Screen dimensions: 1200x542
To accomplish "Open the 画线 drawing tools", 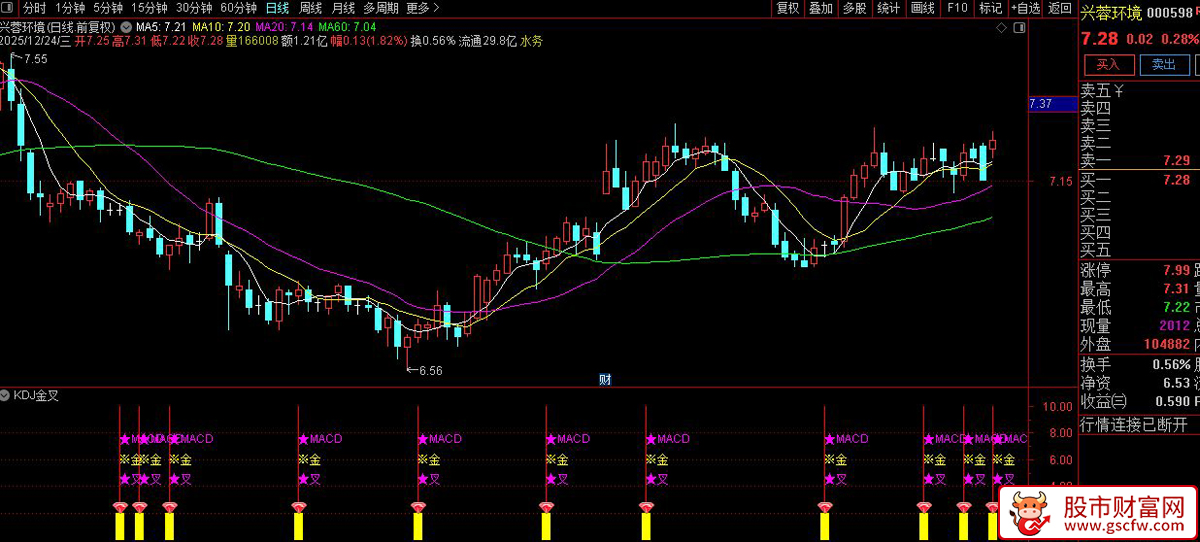I will (922, 8).
